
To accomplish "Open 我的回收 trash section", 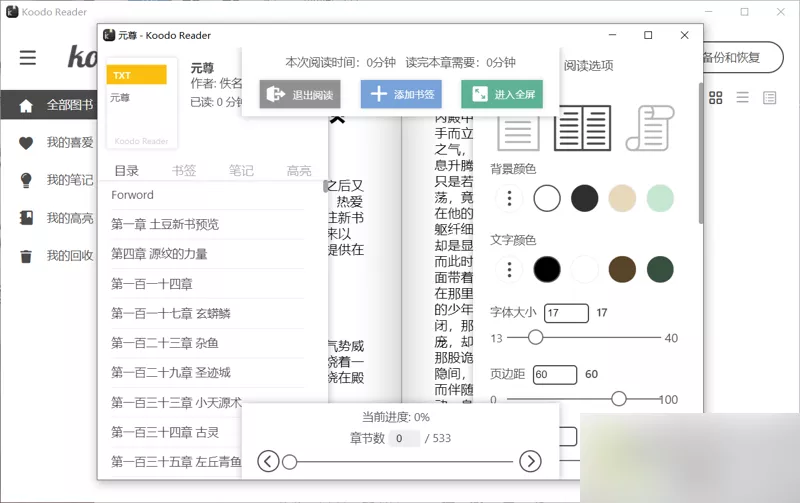I will [70, 256].
